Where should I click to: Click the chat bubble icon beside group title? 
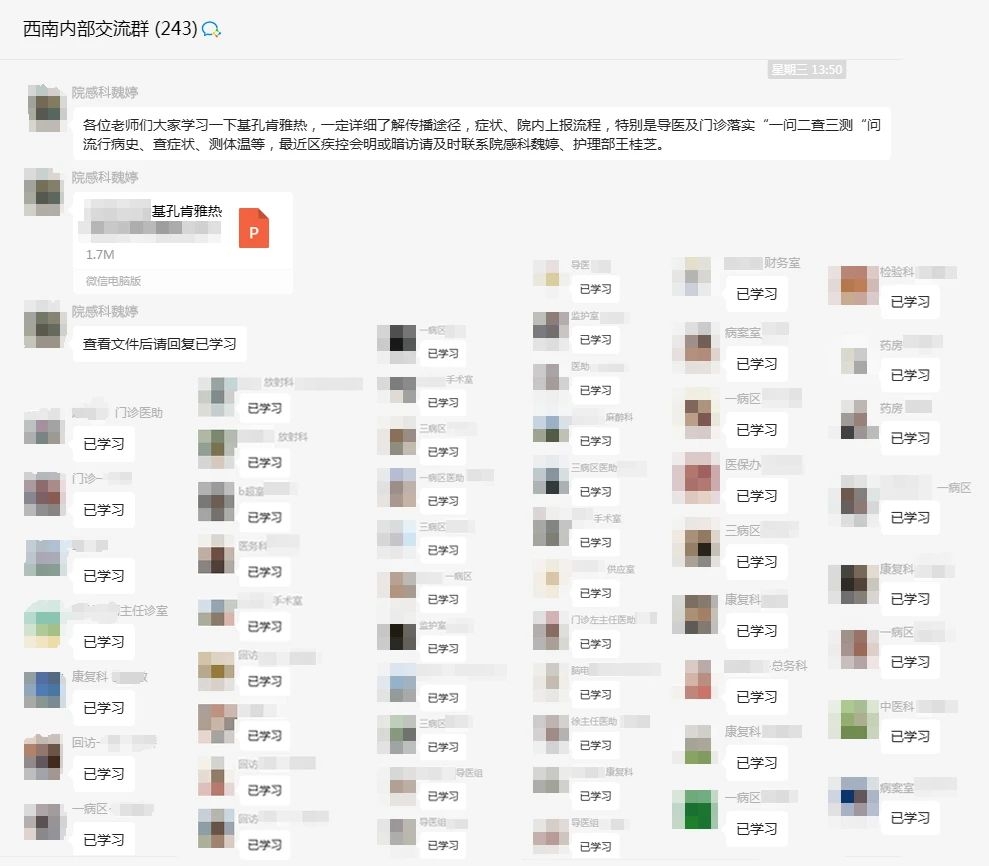pyautogui.click(x=211, y=30)
